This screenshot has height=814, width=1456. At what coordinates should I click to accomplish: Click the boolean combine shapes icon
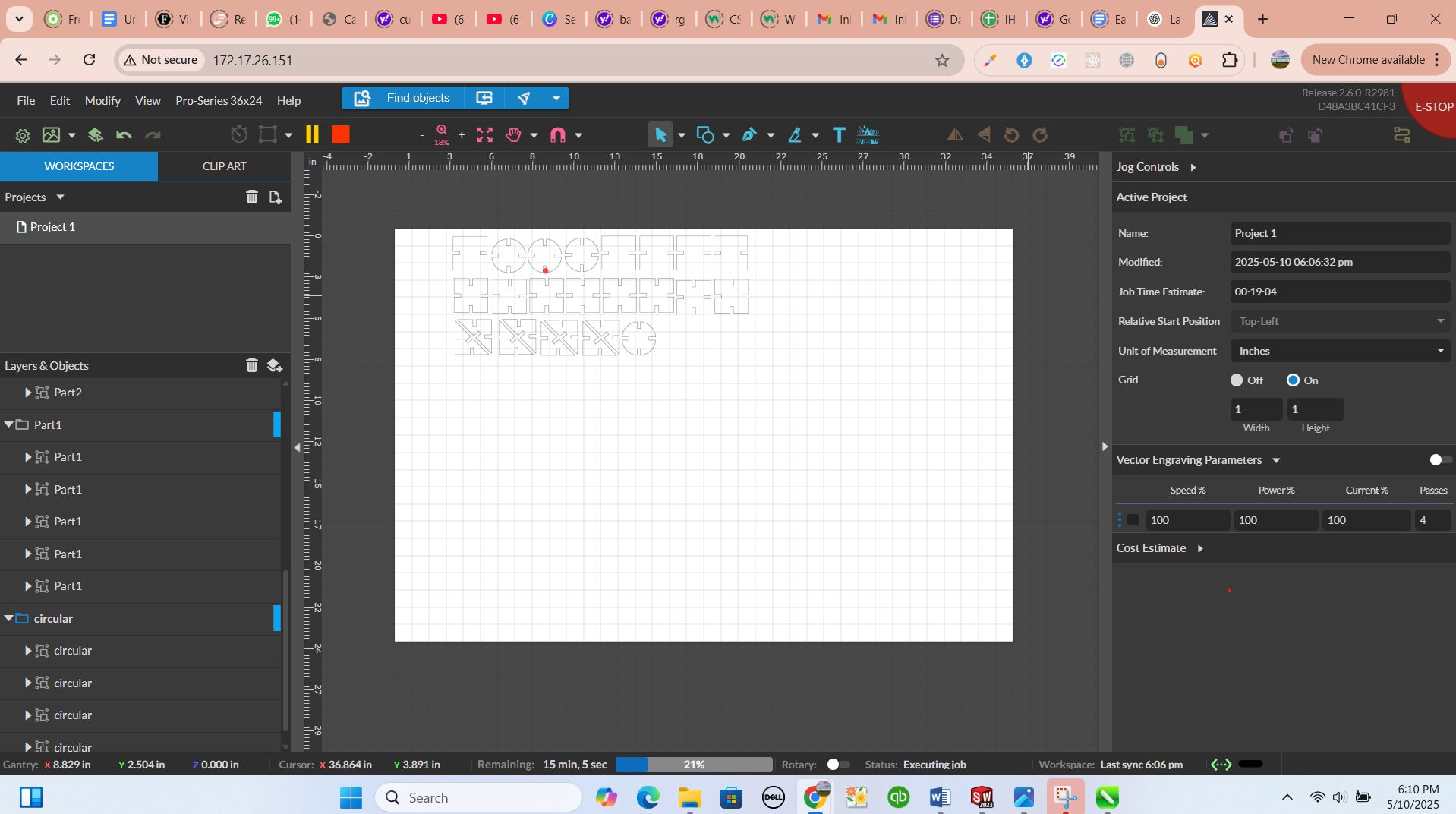click(1183, 135)
